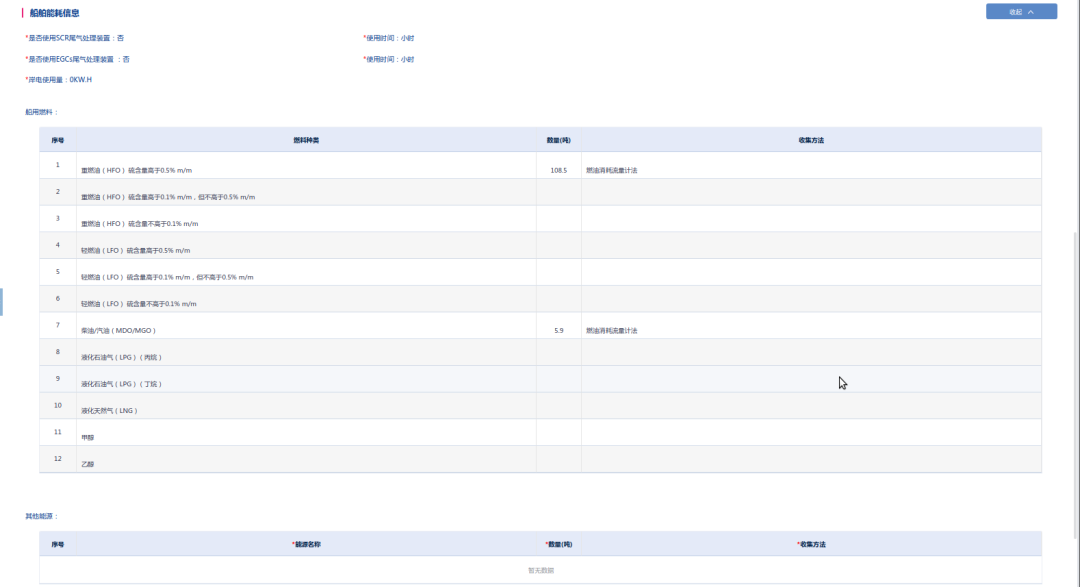Select row 11 甲醇 fuel type

tap(87, 437)
